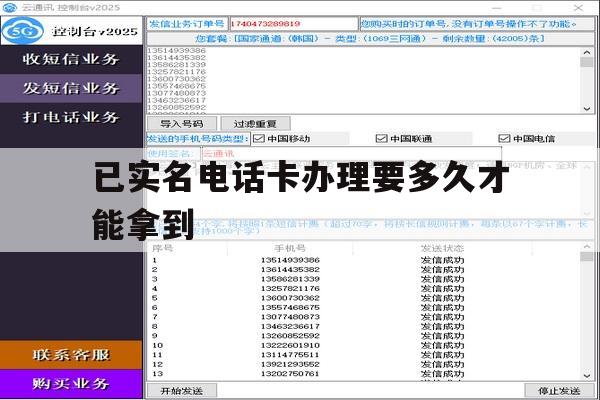Click the order number input field
The height and width of the screenshot is (400, 600).
pyautogui.click(x=293, y=24)
